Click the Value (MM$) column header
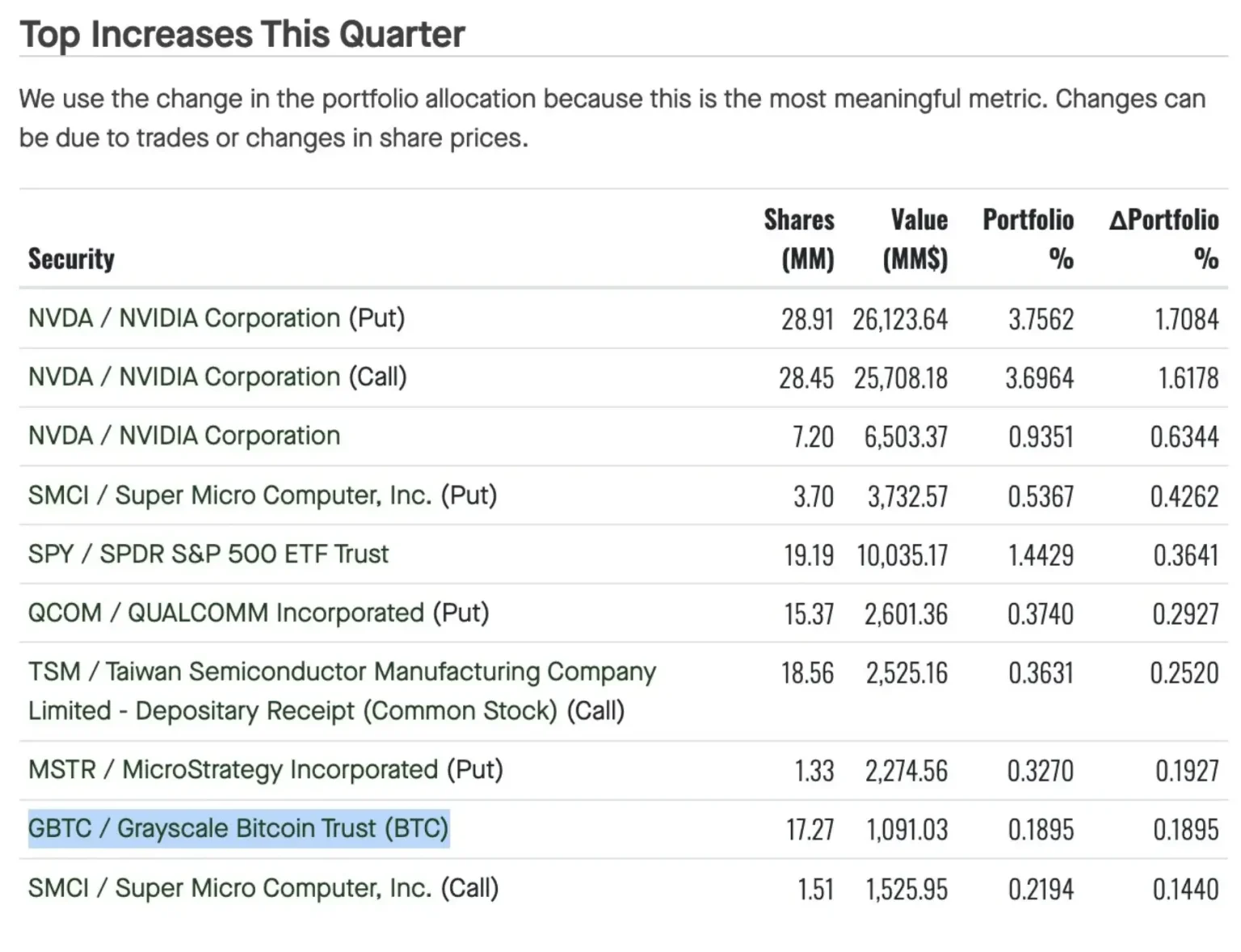The image size is (1241, 952). click(x=915, y=239)
